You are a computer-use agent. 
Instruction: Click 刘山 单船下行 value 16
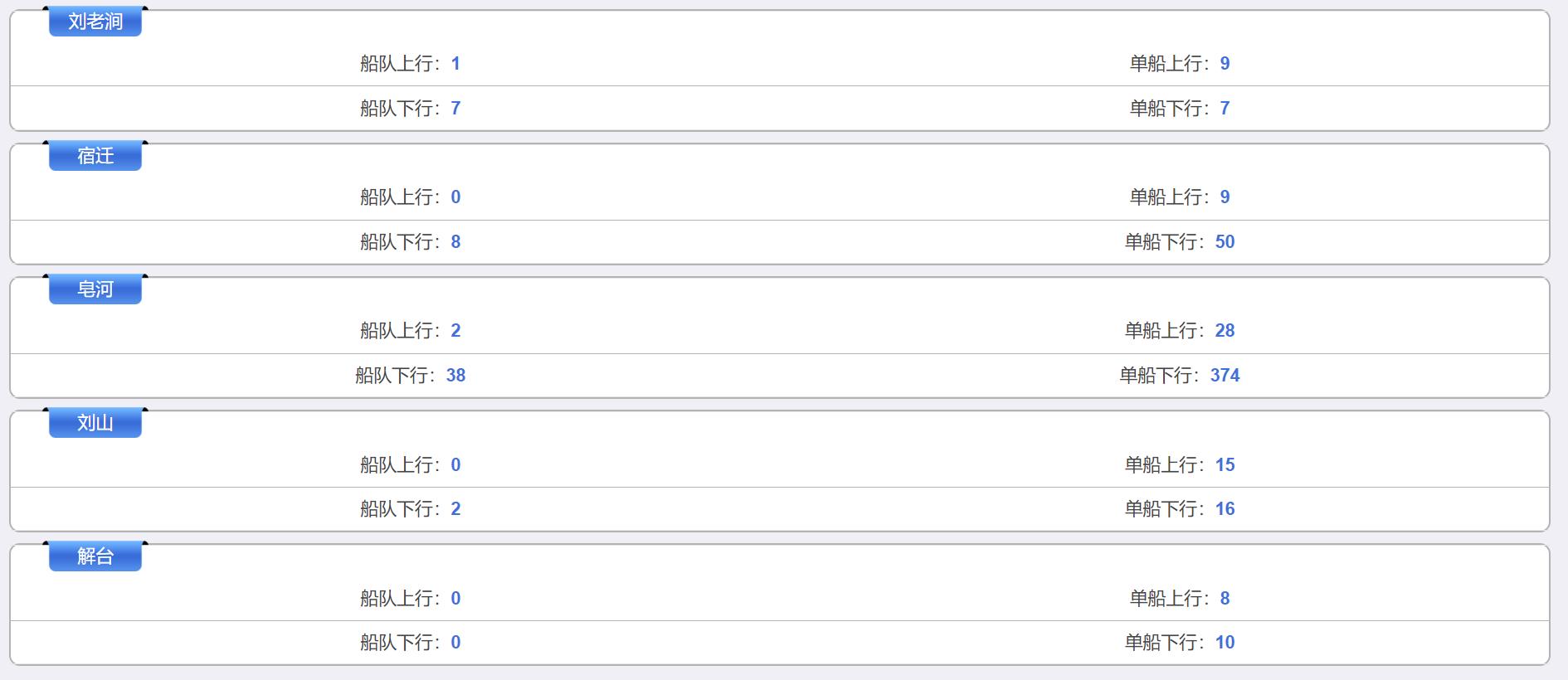tap(1225, 509)
